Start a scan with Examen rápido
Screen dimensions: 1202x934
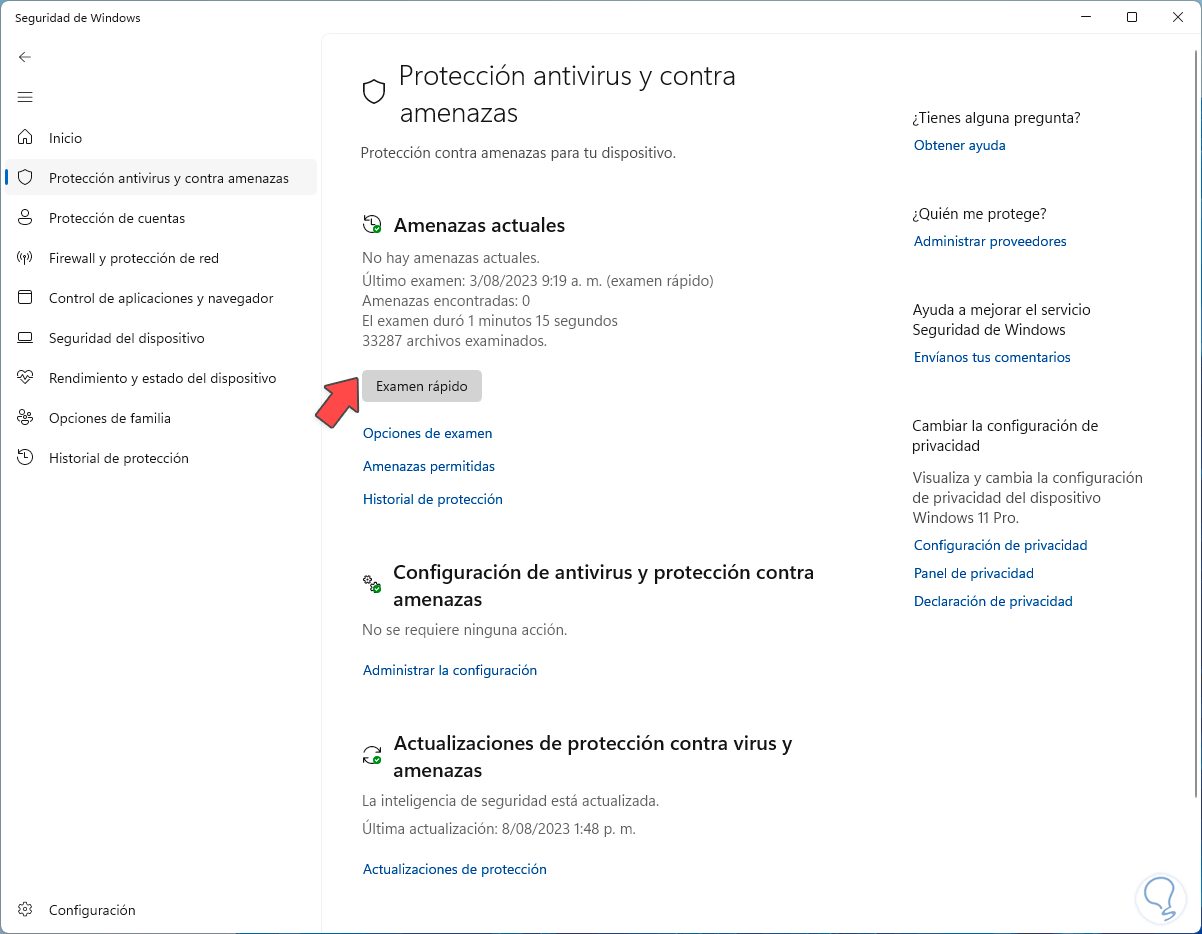[421, 386]
